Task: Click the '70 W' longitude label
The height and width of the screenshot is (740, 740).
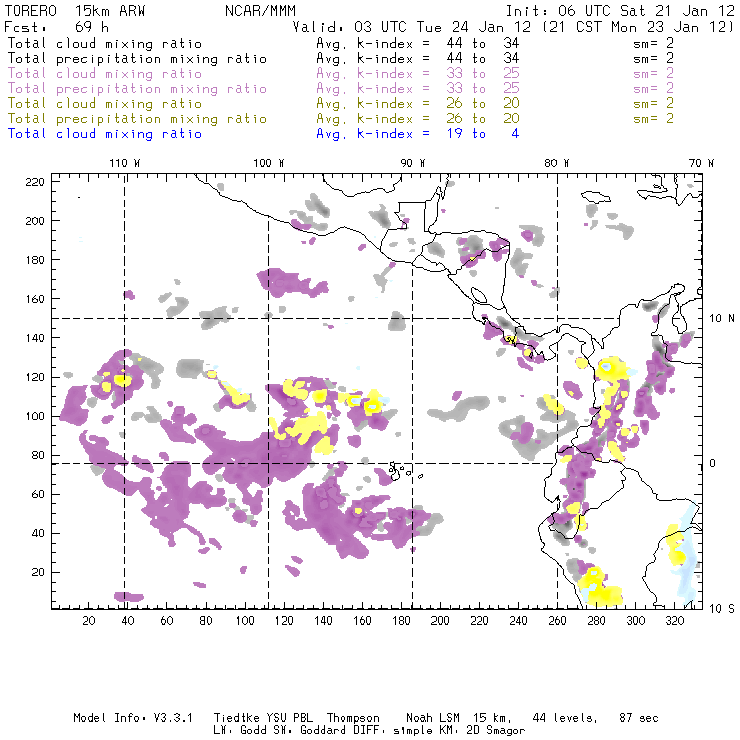Action: 701,163
